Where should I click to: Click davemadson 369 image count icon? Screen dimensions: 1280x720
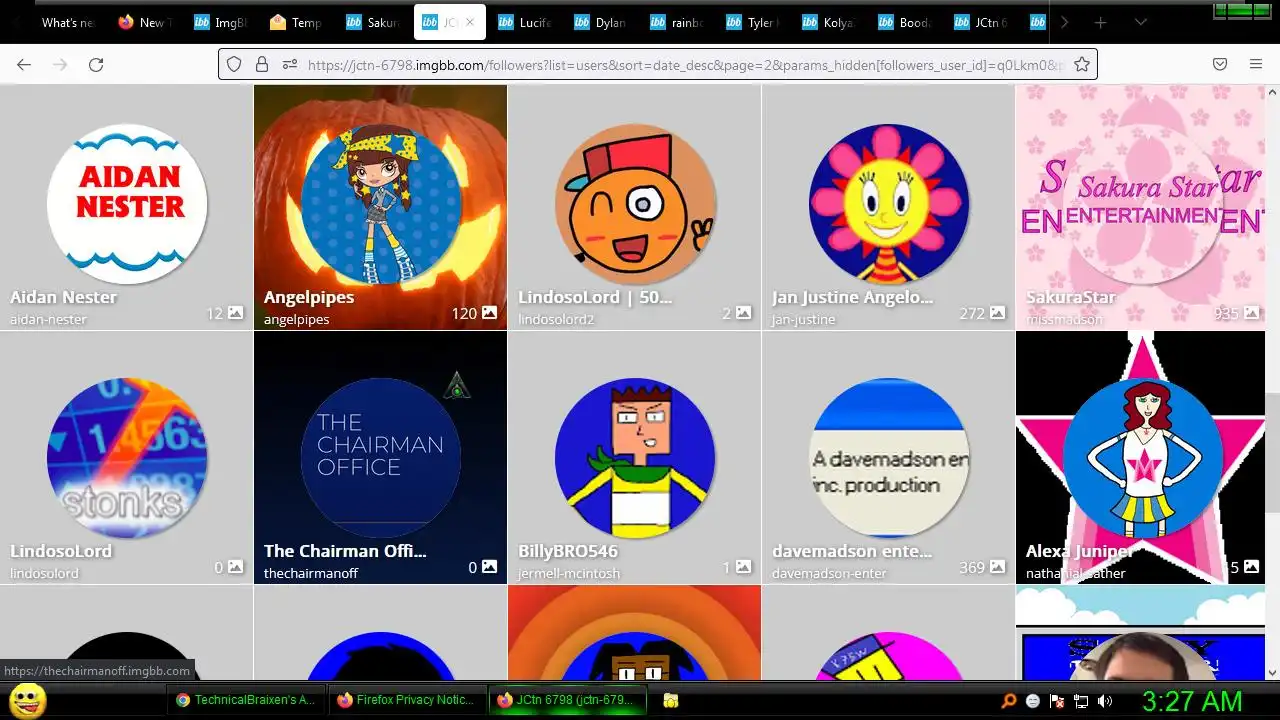(997, 567)
